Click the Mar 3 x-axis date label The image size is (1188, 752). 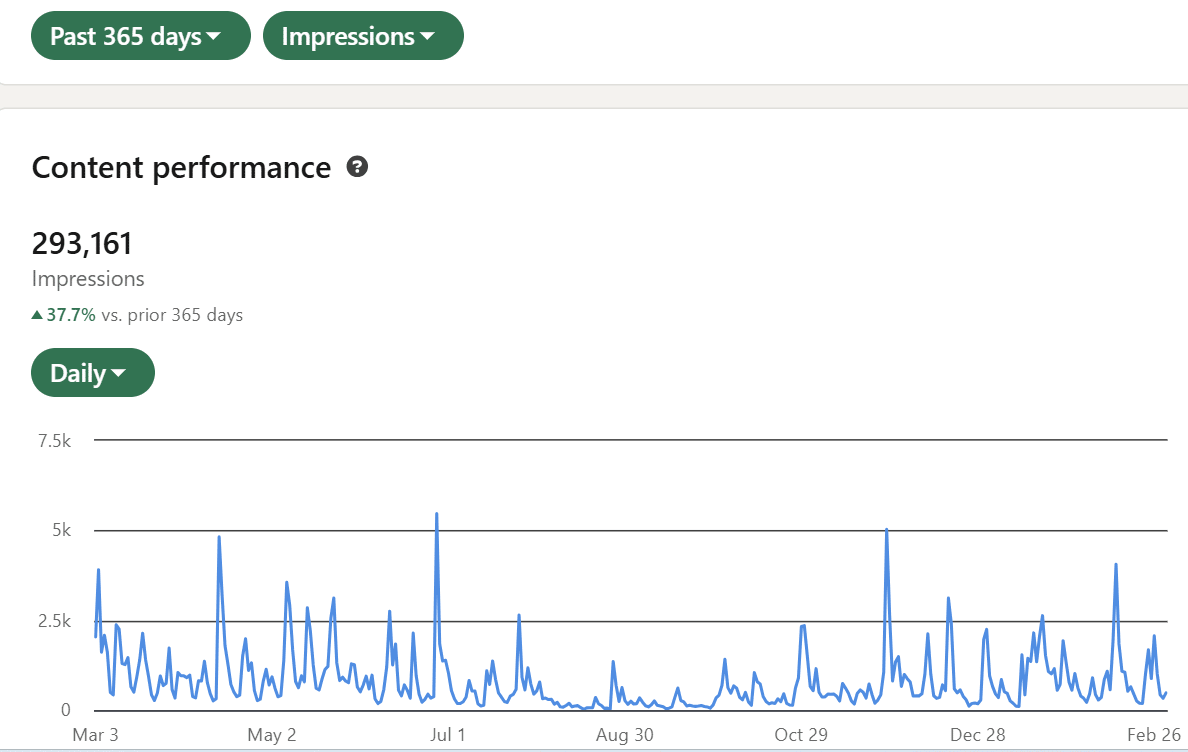[x=95, y=735]
